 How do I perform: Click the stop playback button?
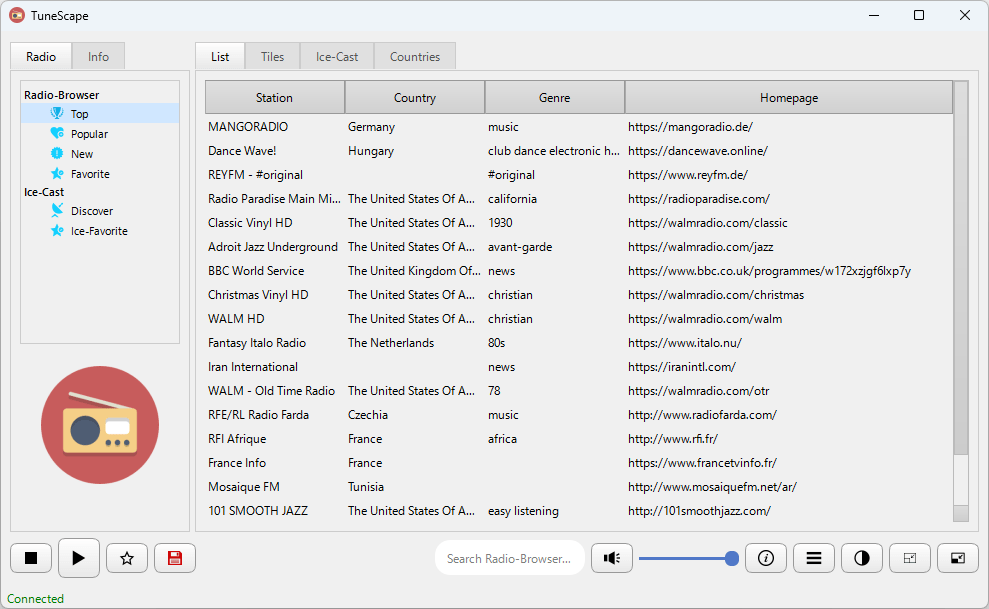31,558
